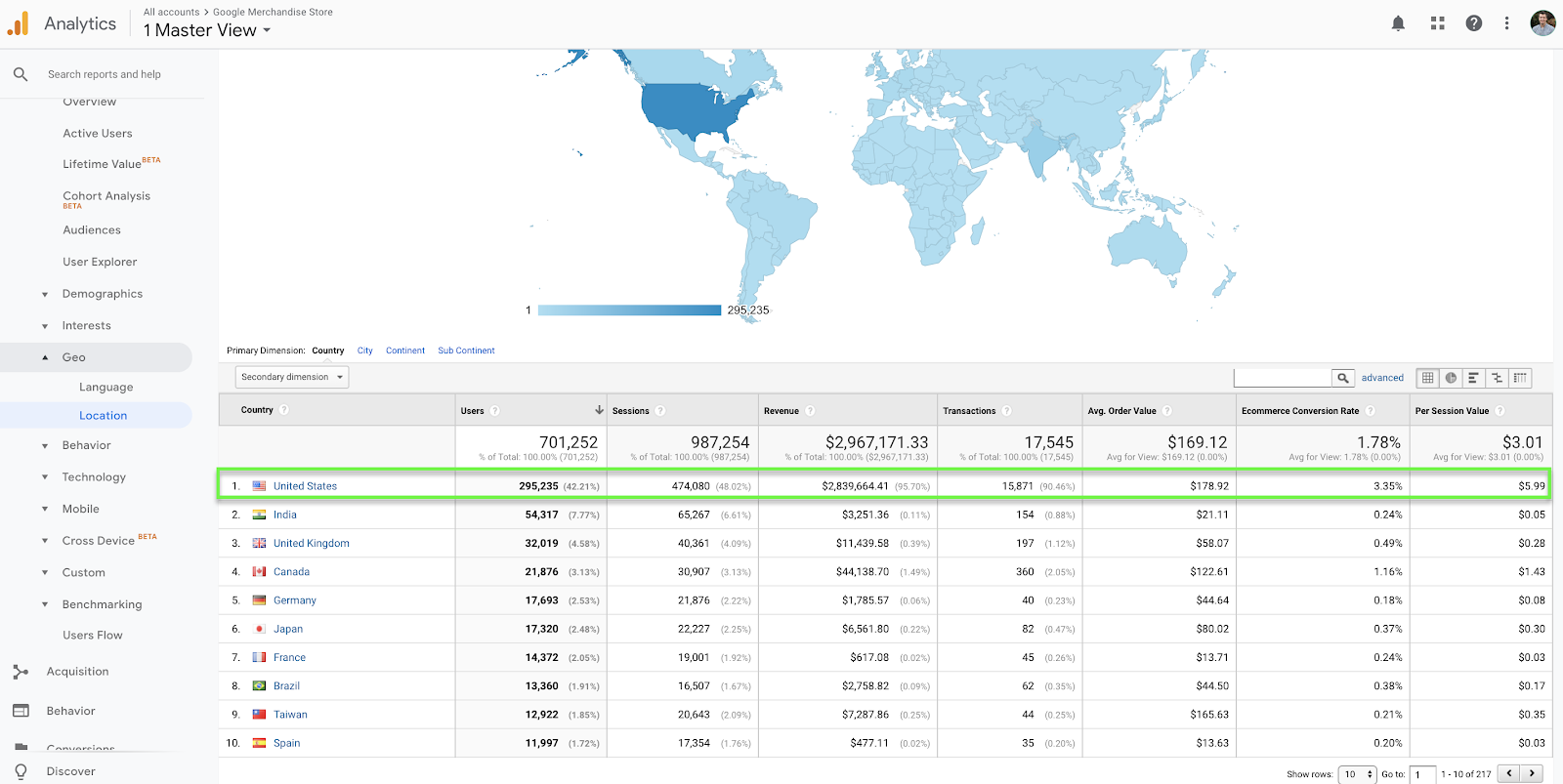The height and width of the screenshot is (784, 1563).
Task: Switch to the Comparison view icon
Action: pos(1497,378)
